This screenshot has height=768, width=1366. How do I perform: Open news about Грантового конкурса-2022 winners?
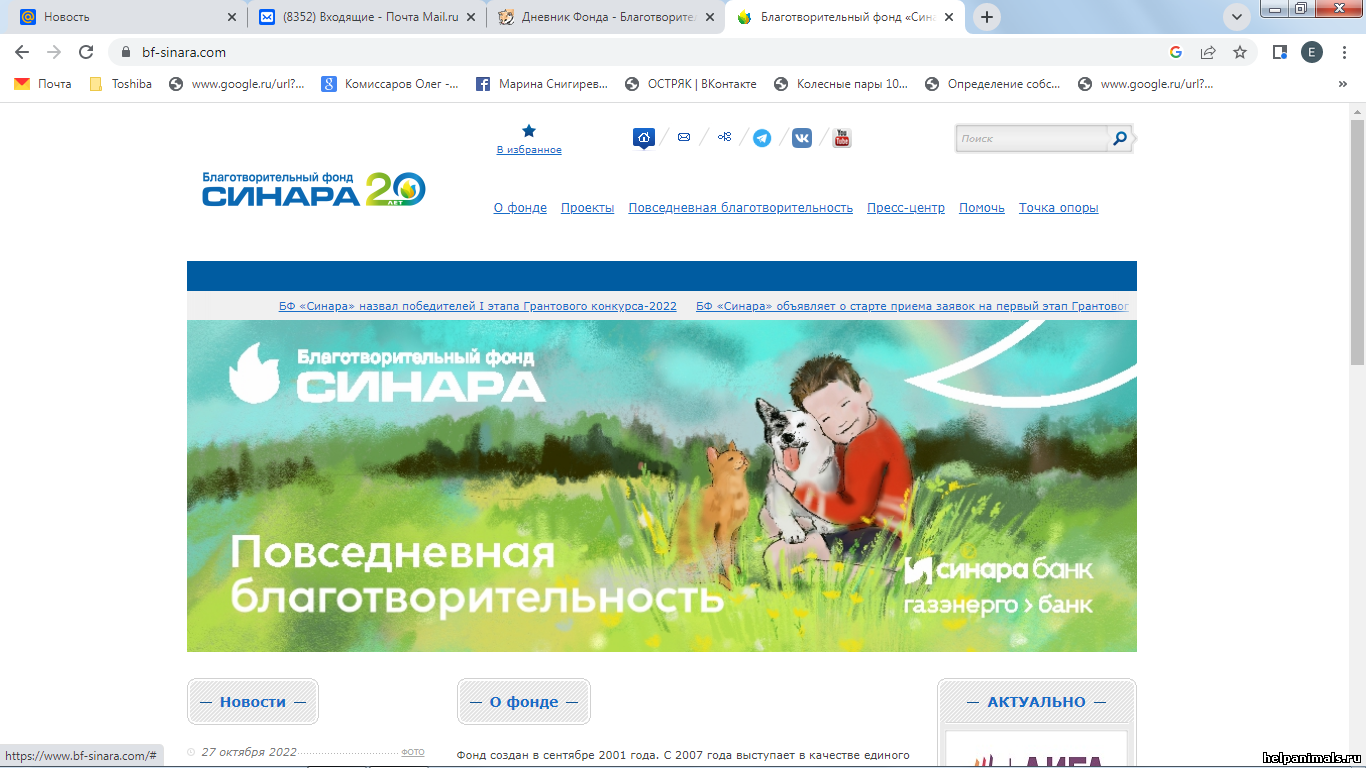pyautogui.click(x=478, y=306)
